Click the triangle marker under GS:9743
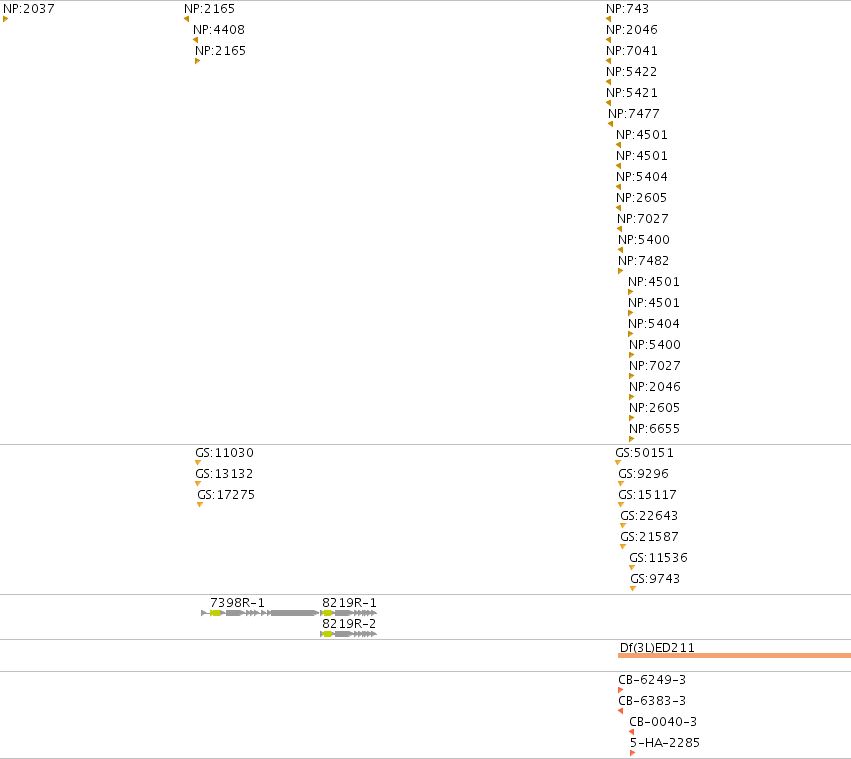 click(633, 589)
